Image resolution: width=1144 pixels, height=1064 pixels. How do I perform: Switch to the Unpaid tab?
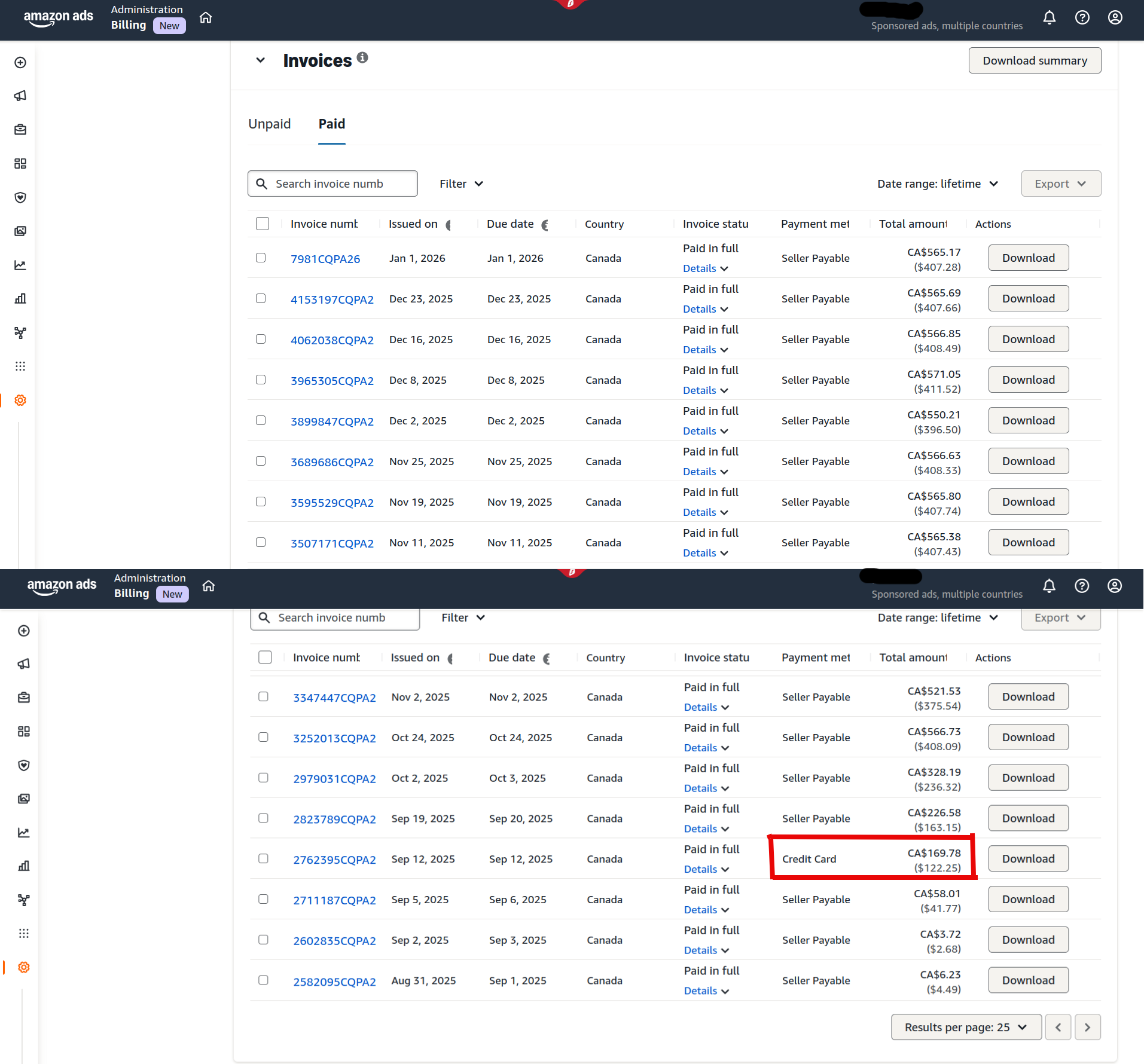[x=269, y=124]
